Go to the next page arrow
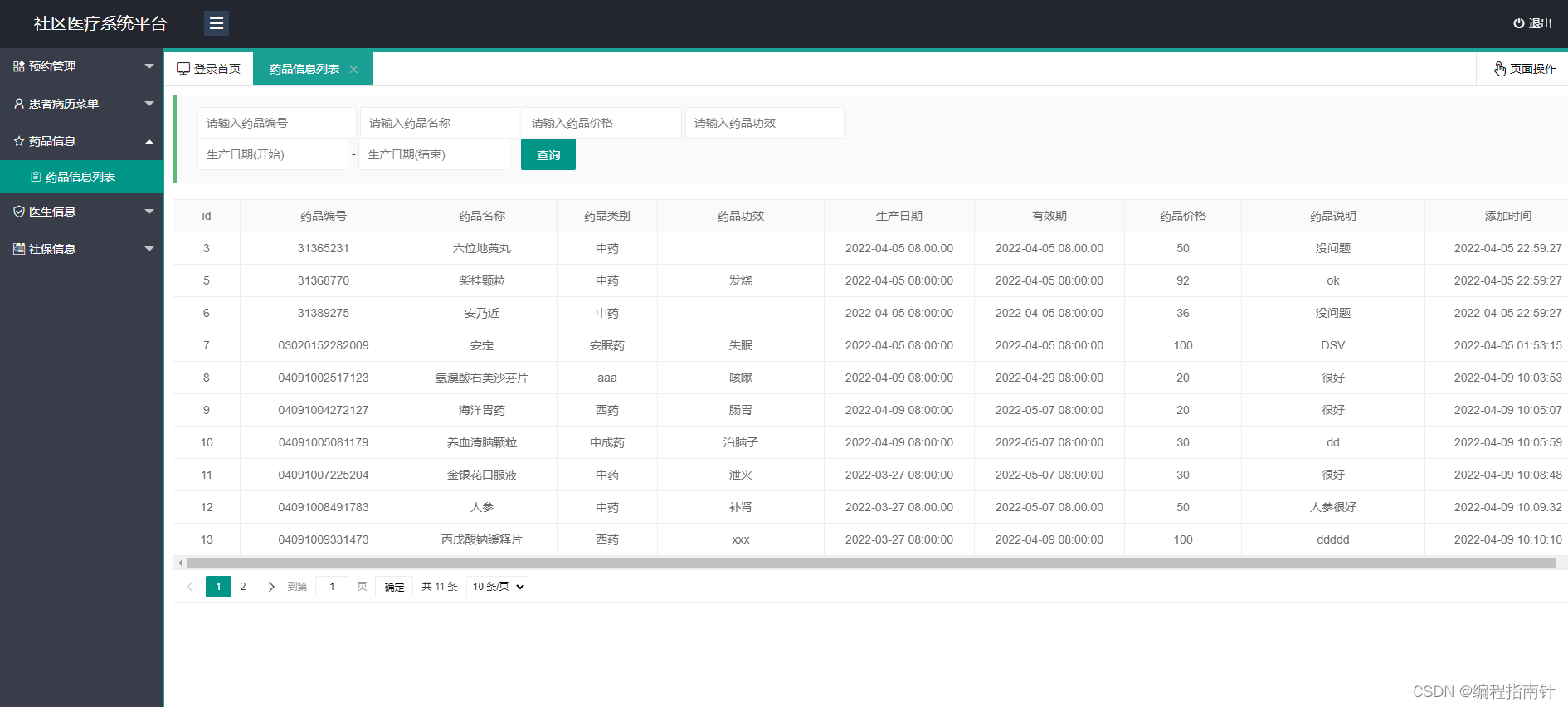 (271, 587)
